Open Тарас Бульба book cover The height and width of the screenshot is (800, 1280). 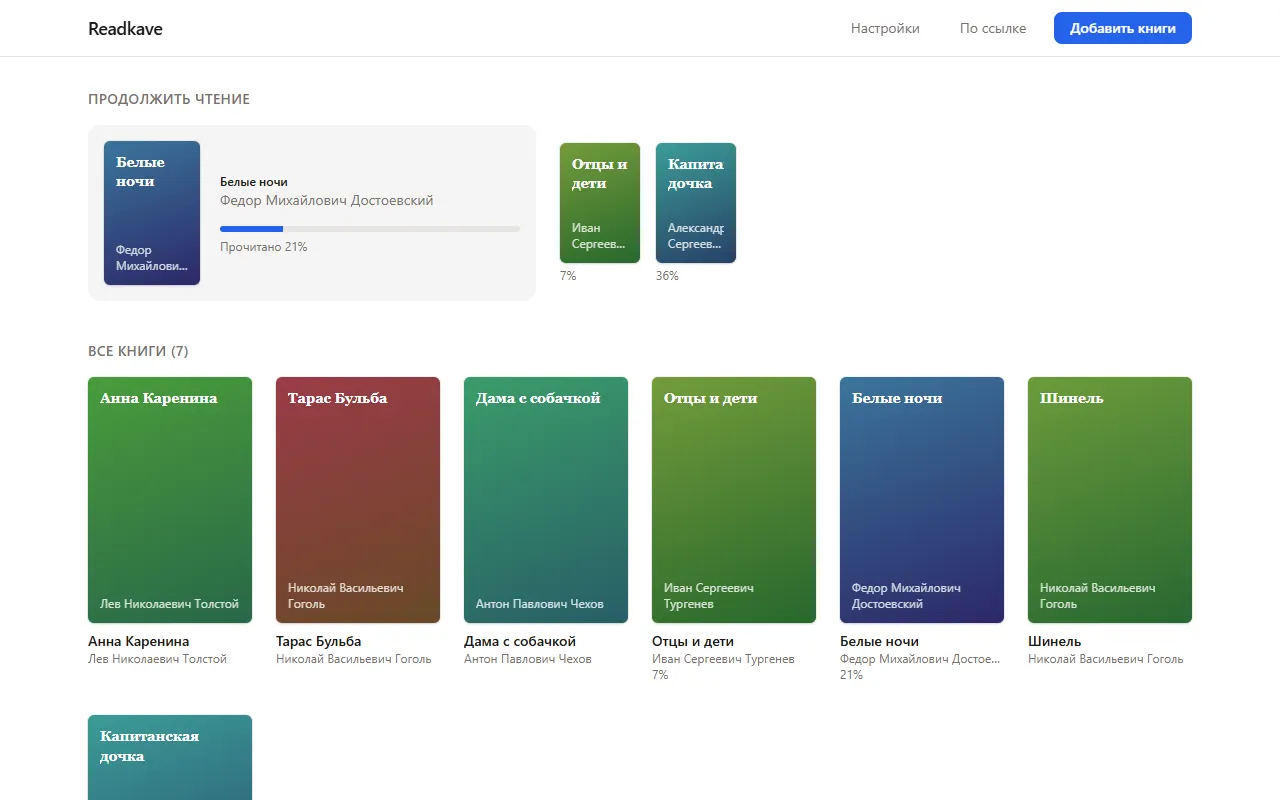[358, 500]
